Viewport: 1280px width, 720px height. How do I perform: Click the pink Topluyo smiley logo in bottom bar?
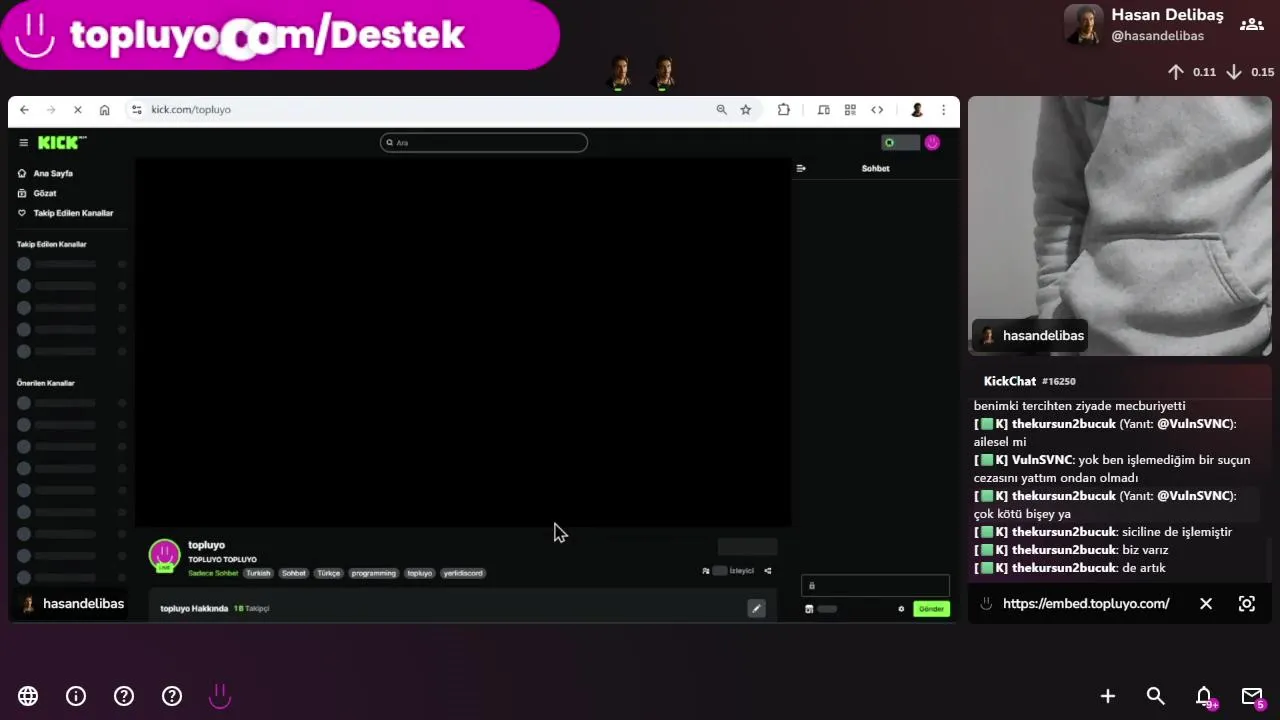tap(220, 696)
